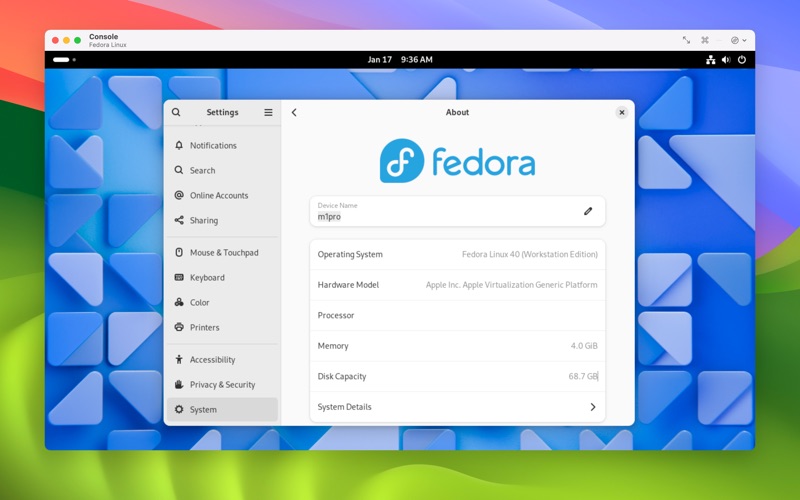Edit device name with pencil icon
This screenshot has height=500, width=800.
click(588, 211)
